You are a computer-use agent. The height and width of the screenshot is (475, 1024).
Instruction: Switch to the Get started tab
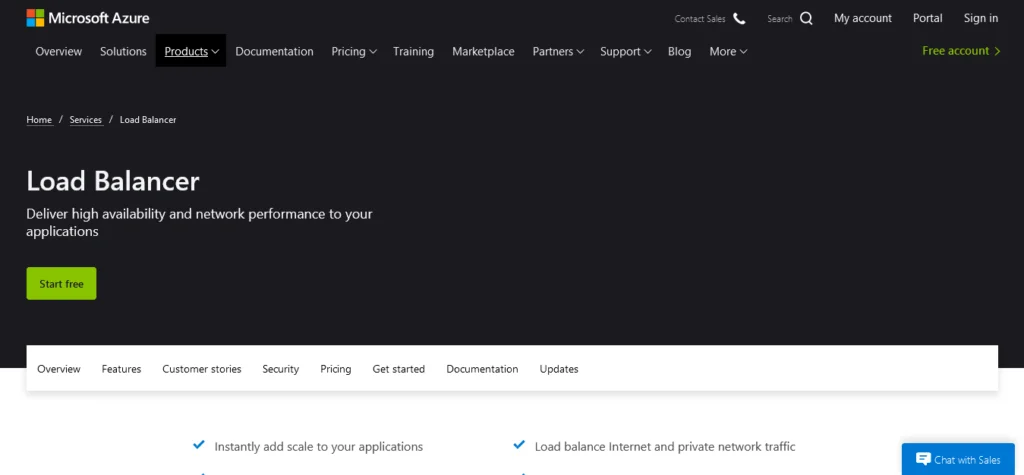pos(398,369)
